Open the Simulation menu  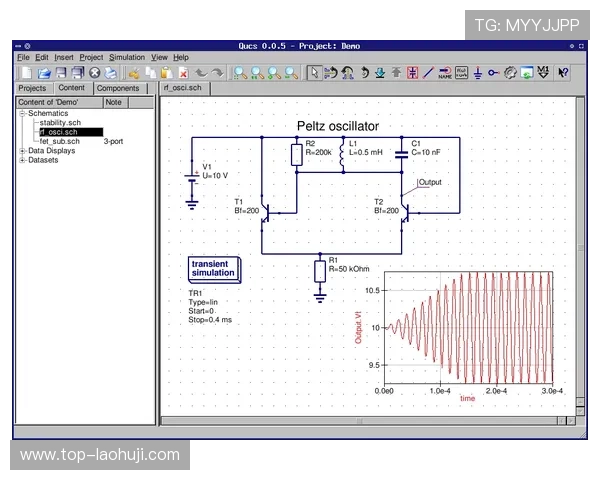pos(126,58)
